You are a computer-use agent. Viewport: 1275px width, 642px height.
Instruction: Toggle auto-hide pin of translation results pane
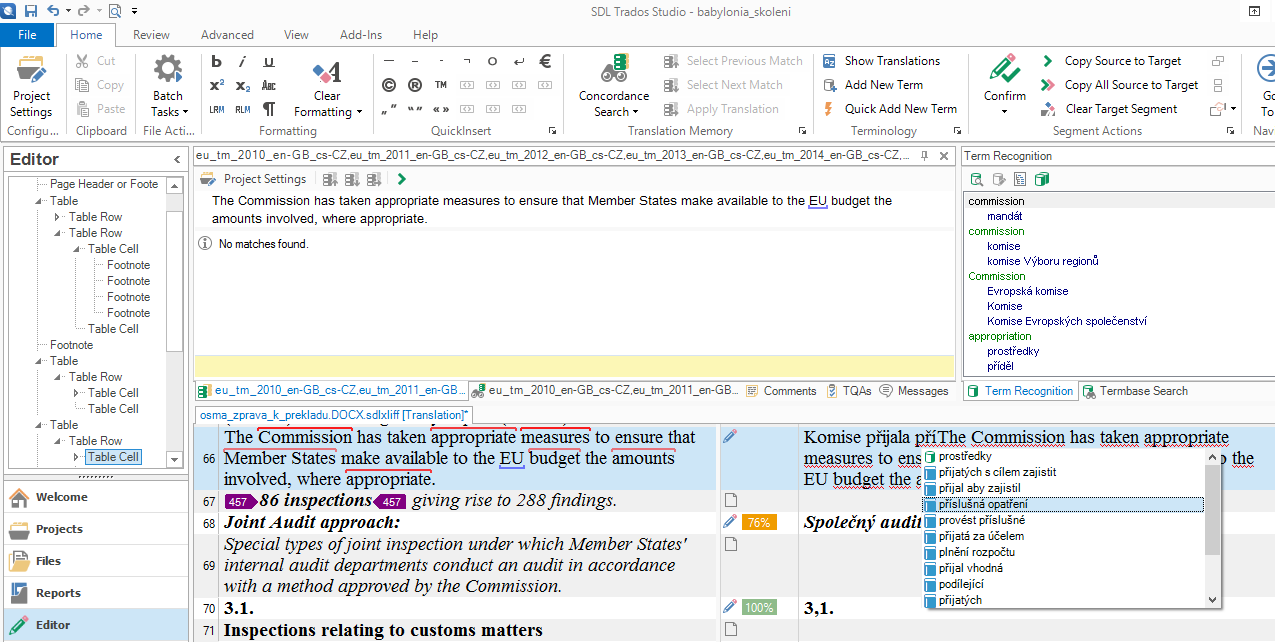[926, 155]
